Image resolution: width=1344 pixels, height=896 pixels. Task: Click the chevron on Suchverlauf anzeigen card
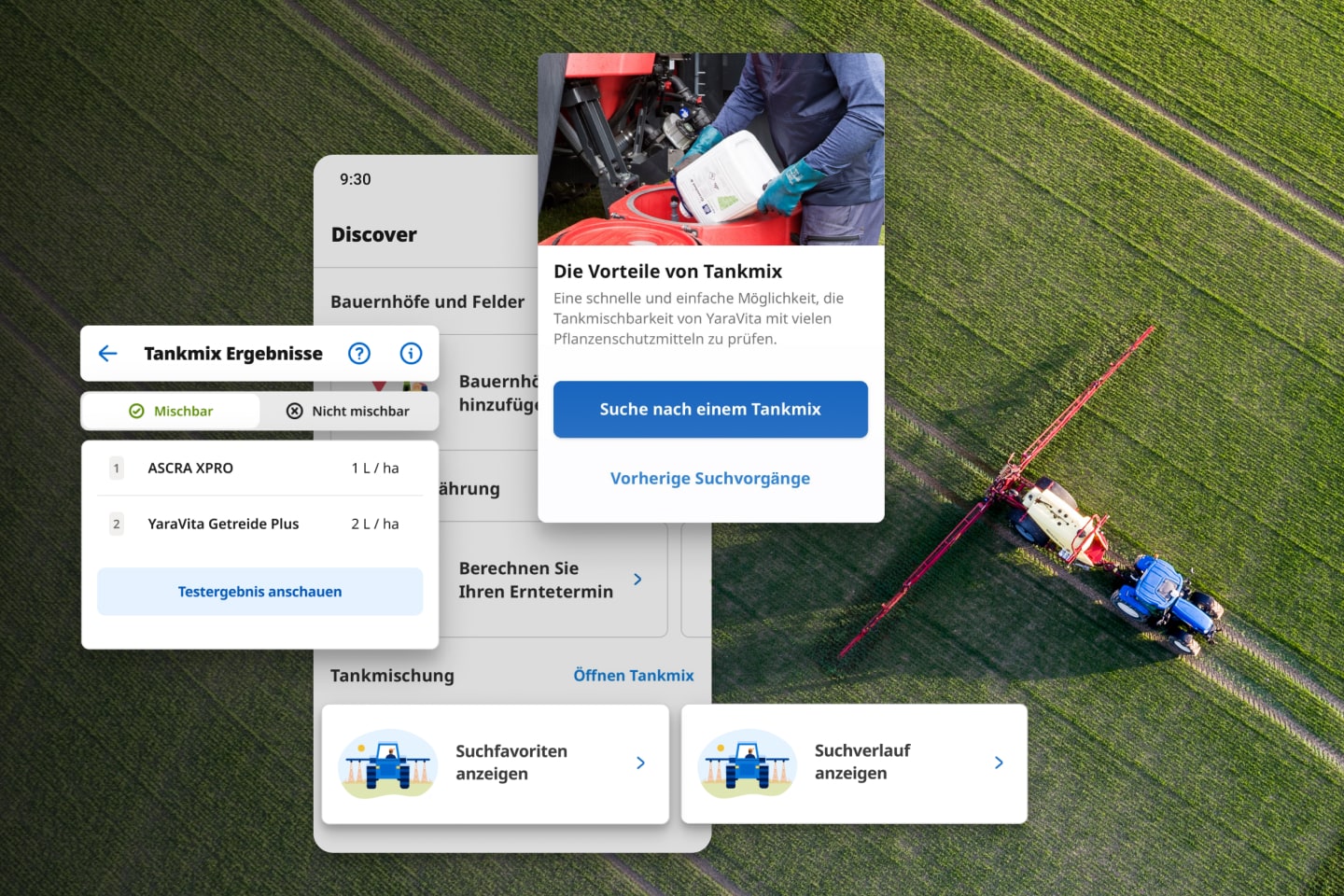tap(998, 763)
